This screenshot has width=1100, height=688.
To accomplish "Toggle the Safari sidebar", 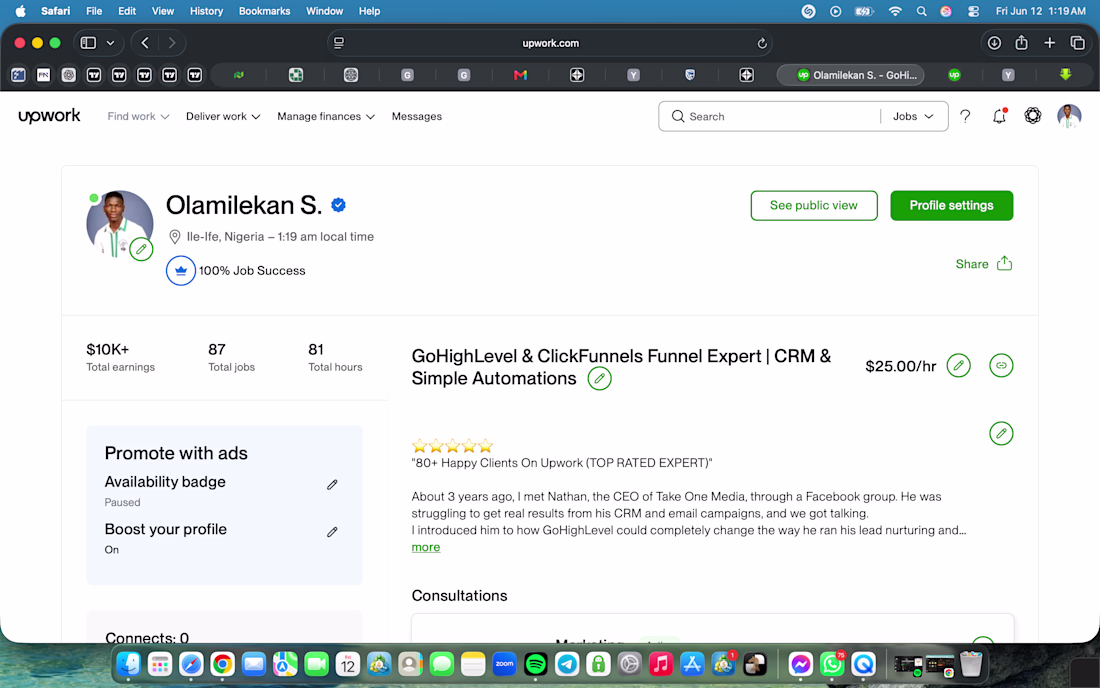I will click(88, 43).
